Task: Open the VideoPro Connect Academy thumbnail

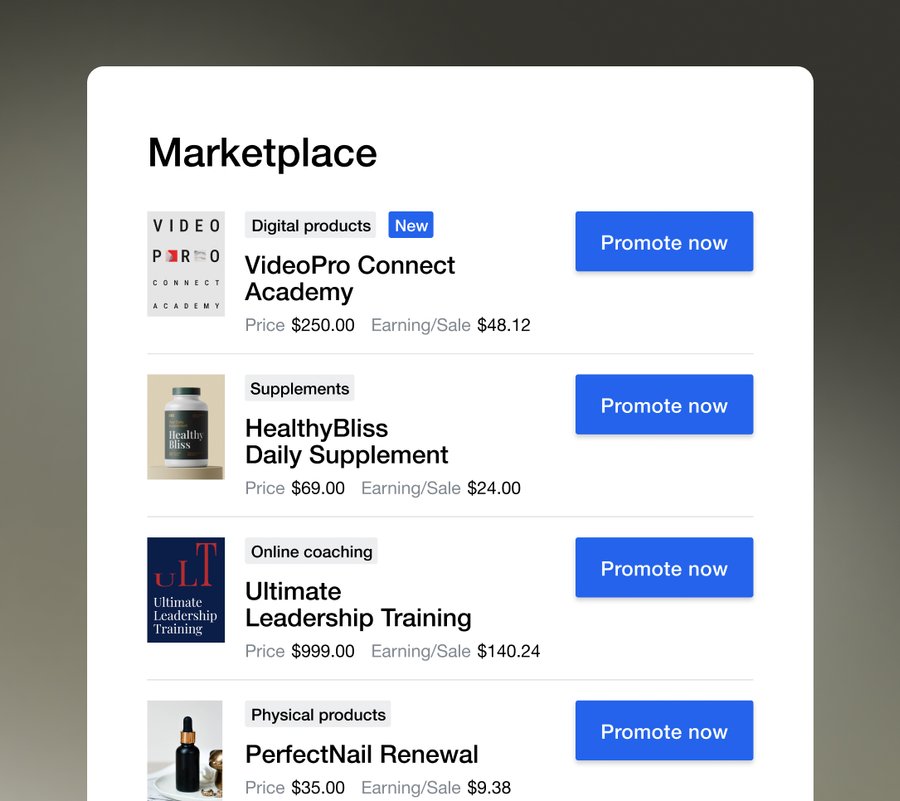Action: tap(185, 264)
